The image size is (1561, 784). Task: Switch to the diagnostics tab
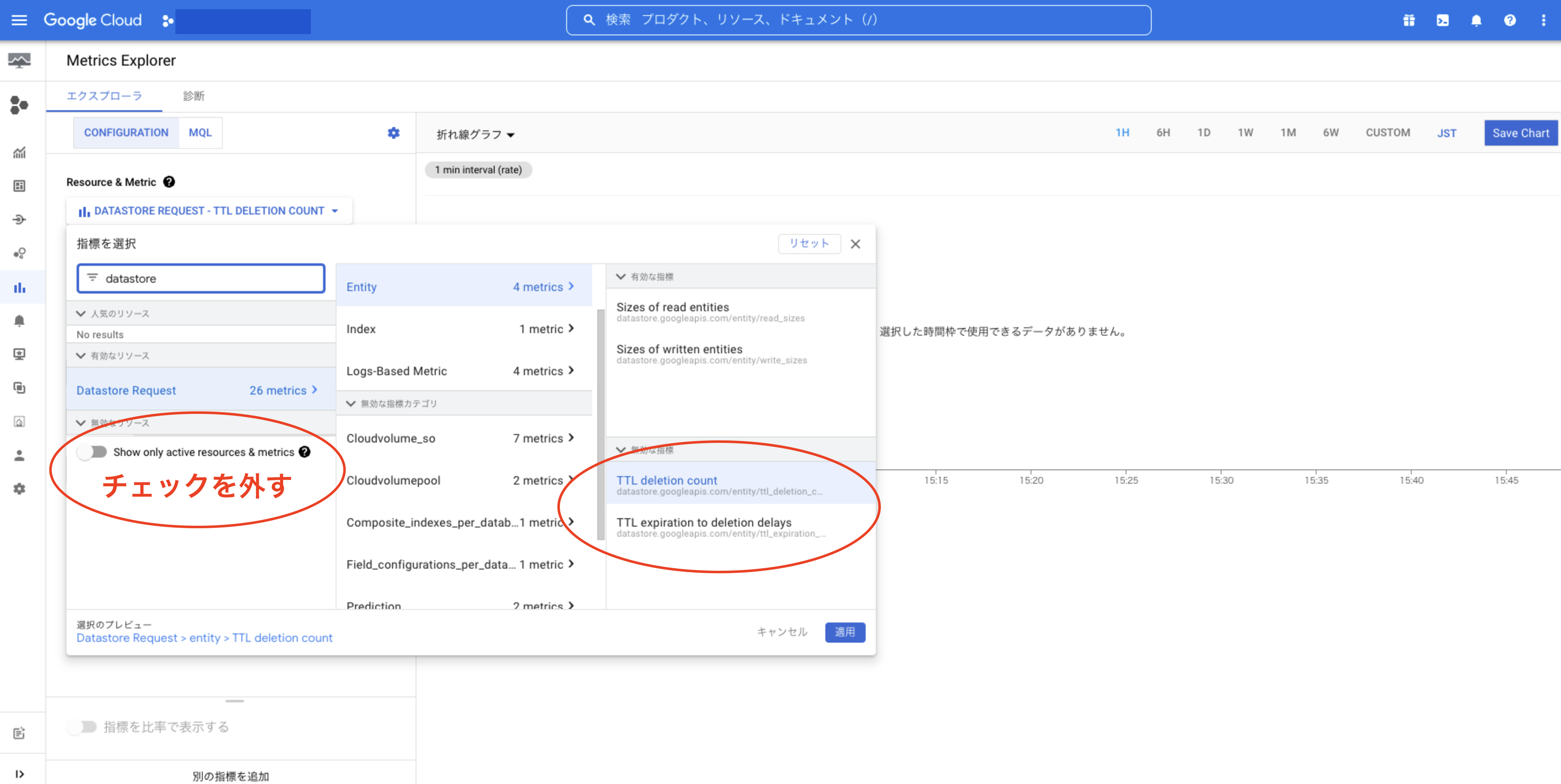click(x=193, y=96)
